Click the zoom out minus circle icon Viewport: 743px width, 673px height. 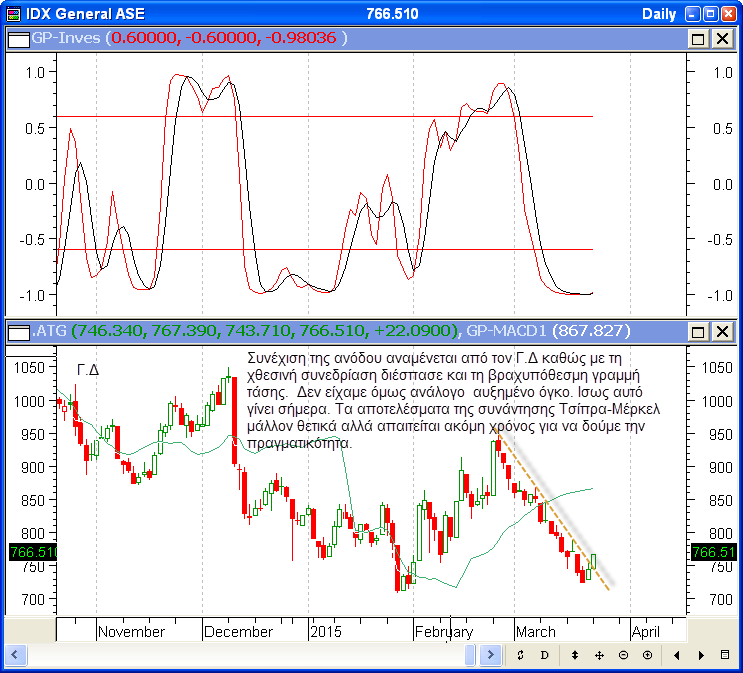click(624, 655)
